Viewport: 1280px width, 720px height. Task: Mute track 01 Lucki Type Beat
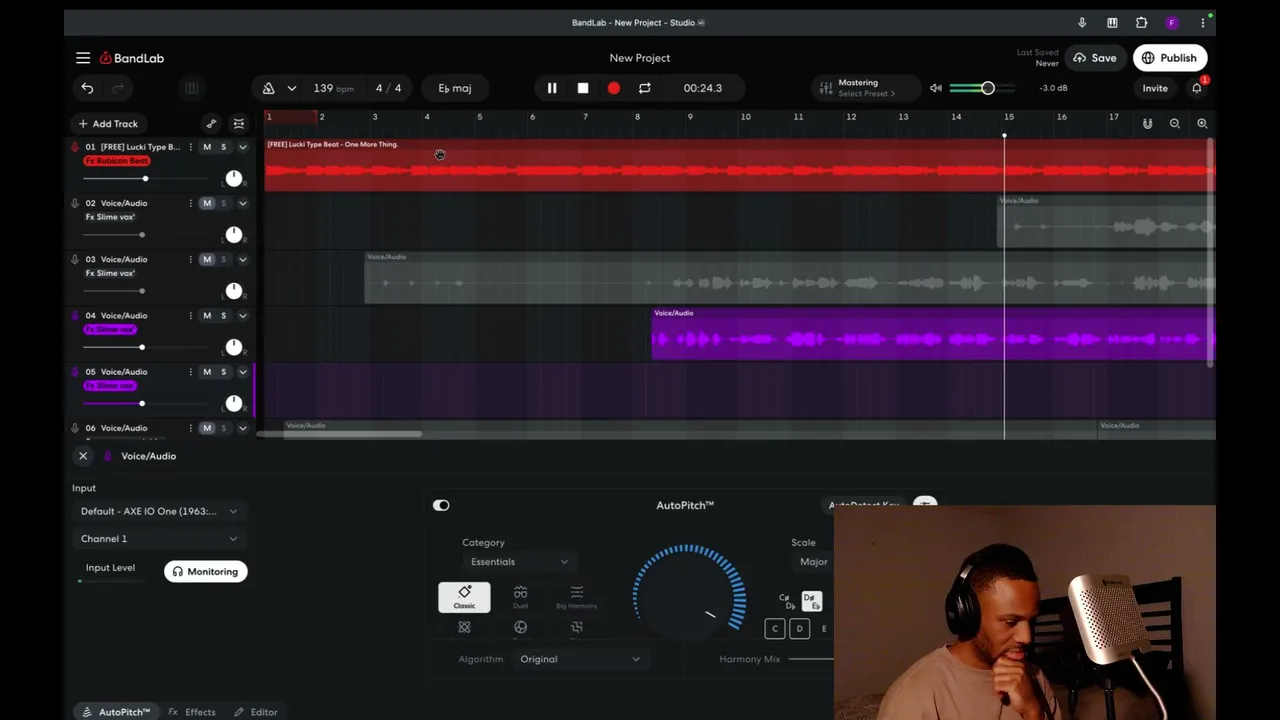pos(207,147)
